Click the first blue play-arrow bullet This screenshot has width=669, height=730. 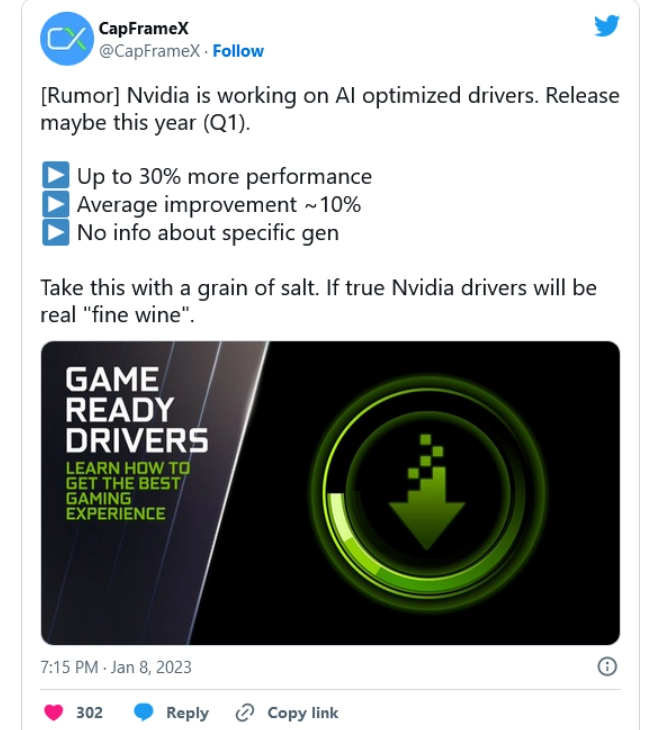pyautogui.click(x=56, y=176)
